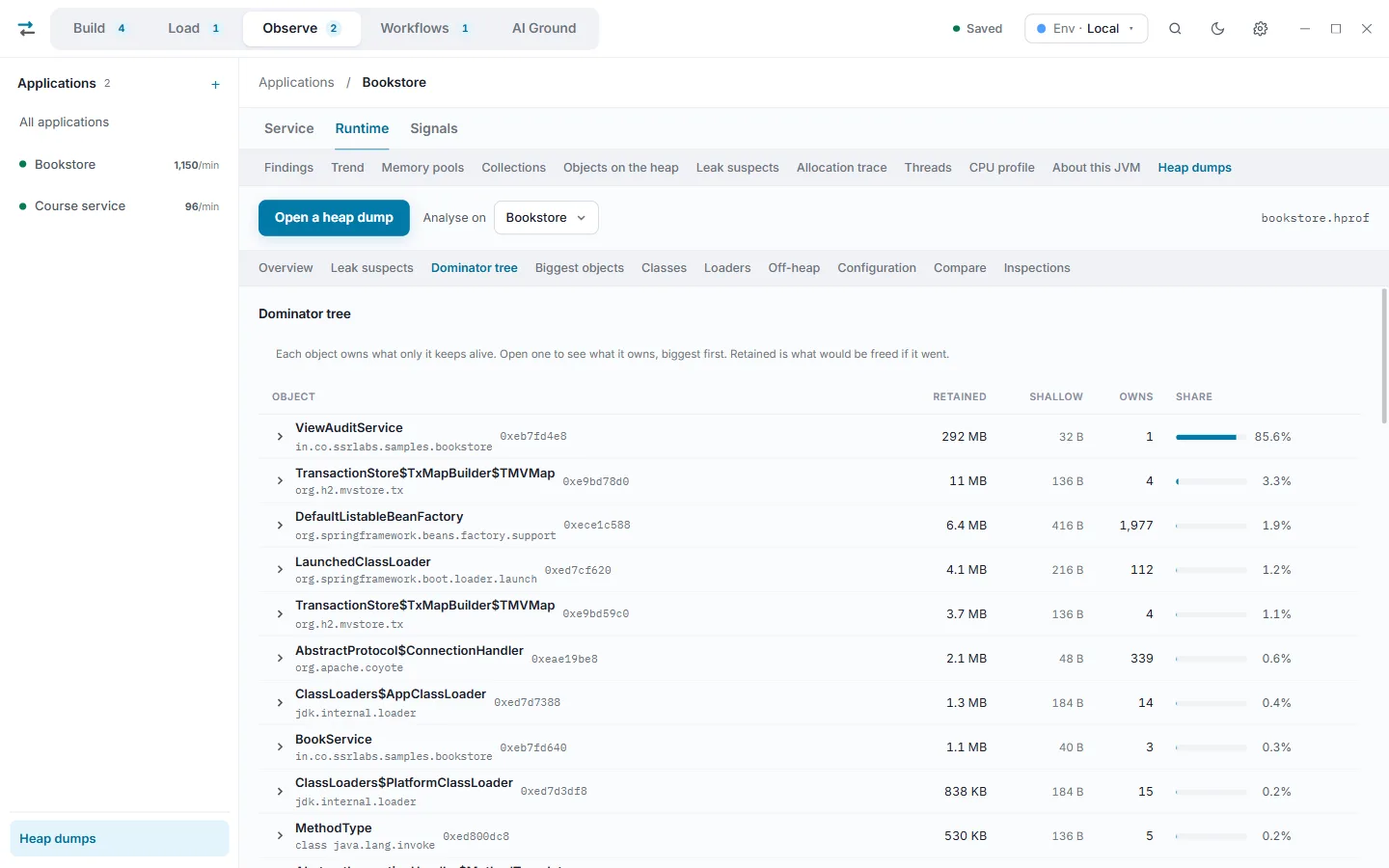Open the Leak suspects heap dump tab

click(x=372, y=268)
